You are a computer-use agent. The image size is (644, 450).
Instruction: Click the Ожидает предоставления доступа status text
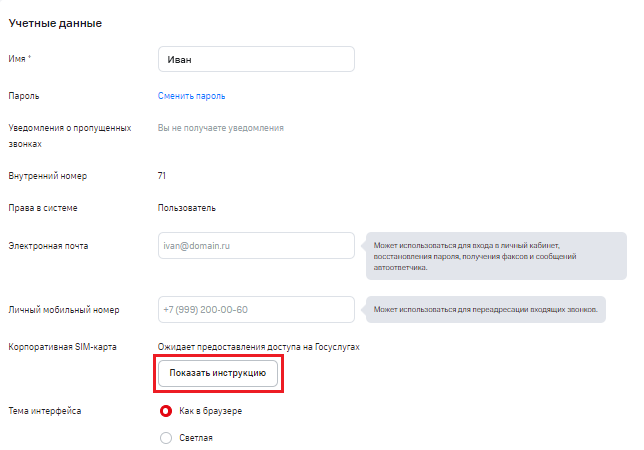(258, 346)
